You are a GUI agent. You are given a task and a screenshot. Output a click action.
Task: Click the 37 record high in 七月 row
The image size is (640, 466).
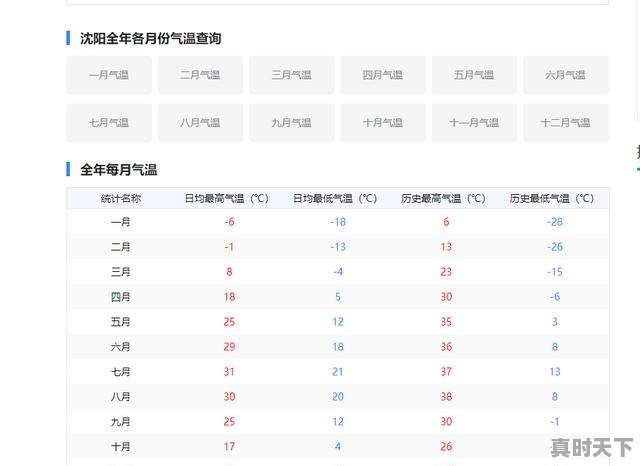pyautogui.click(x=446, y=372)
